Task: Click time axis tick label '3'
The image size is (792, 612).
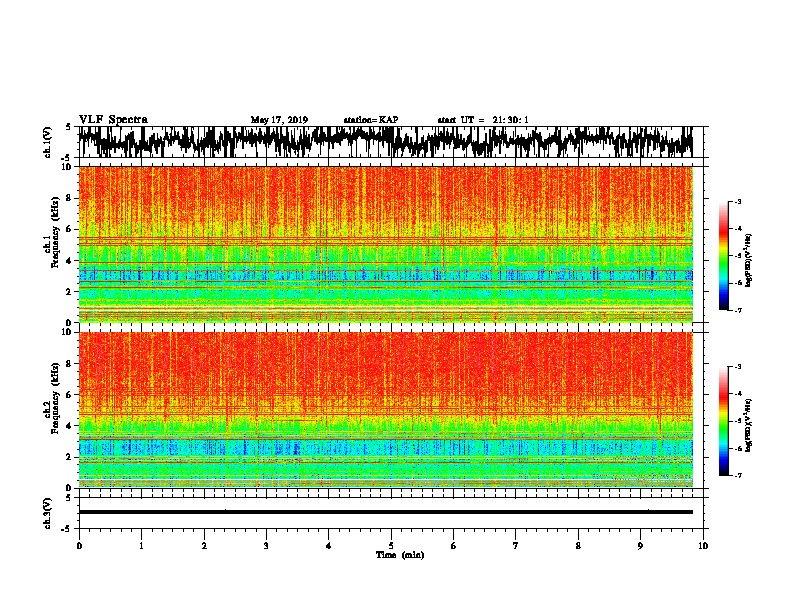Action: [x=266, y=546]
